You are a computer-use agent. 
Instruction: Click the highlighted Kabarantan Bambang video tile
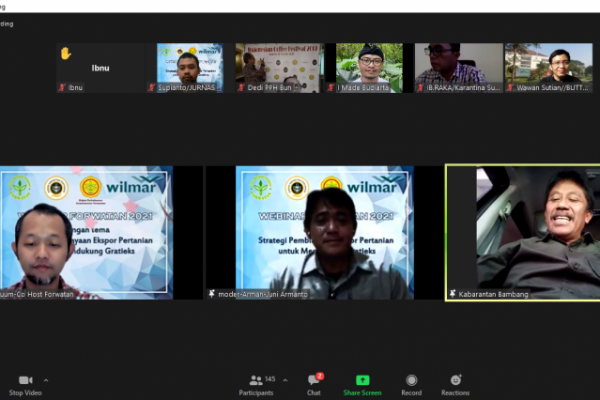coord(522,230)
